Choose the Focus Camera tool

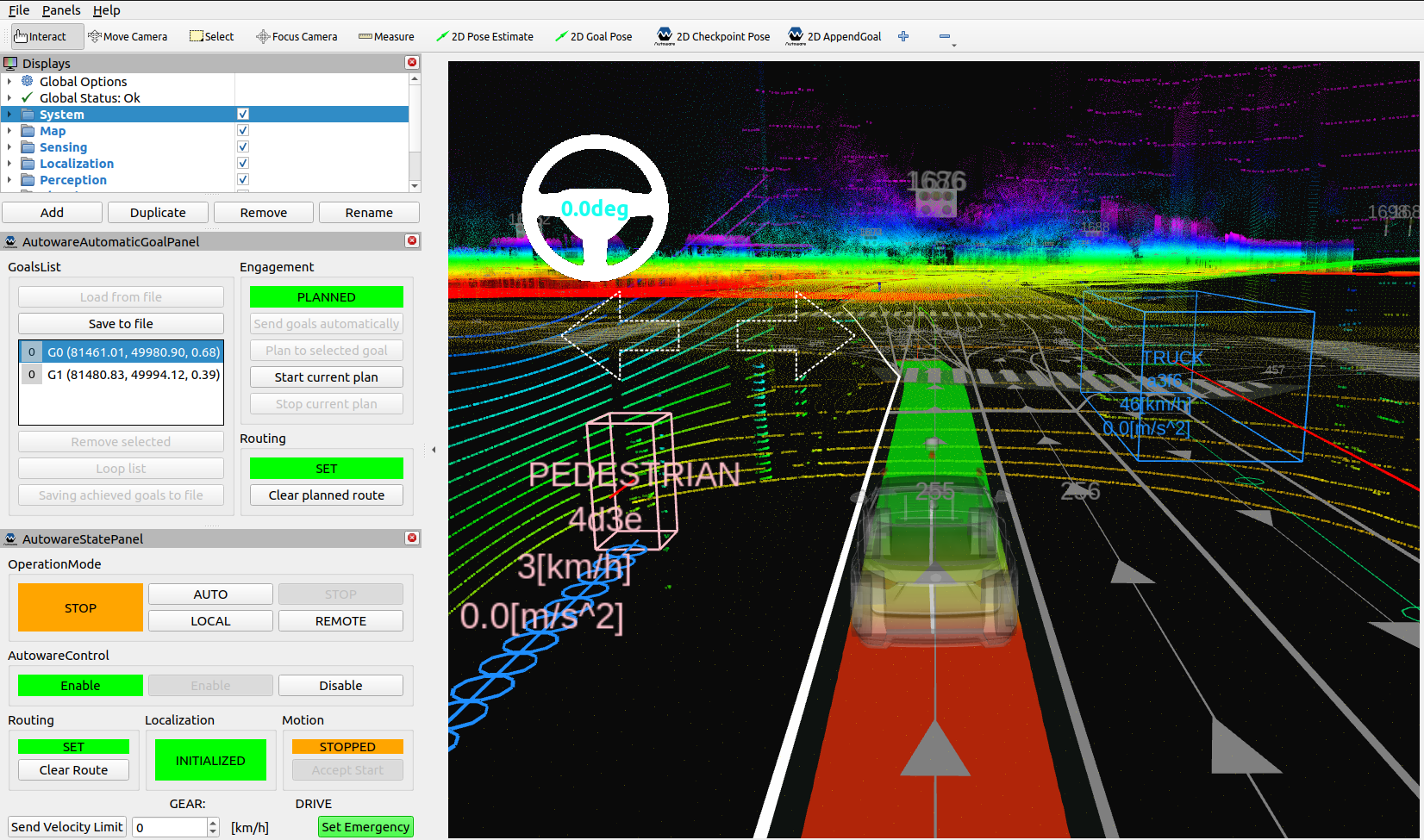(x=297, y=36)
